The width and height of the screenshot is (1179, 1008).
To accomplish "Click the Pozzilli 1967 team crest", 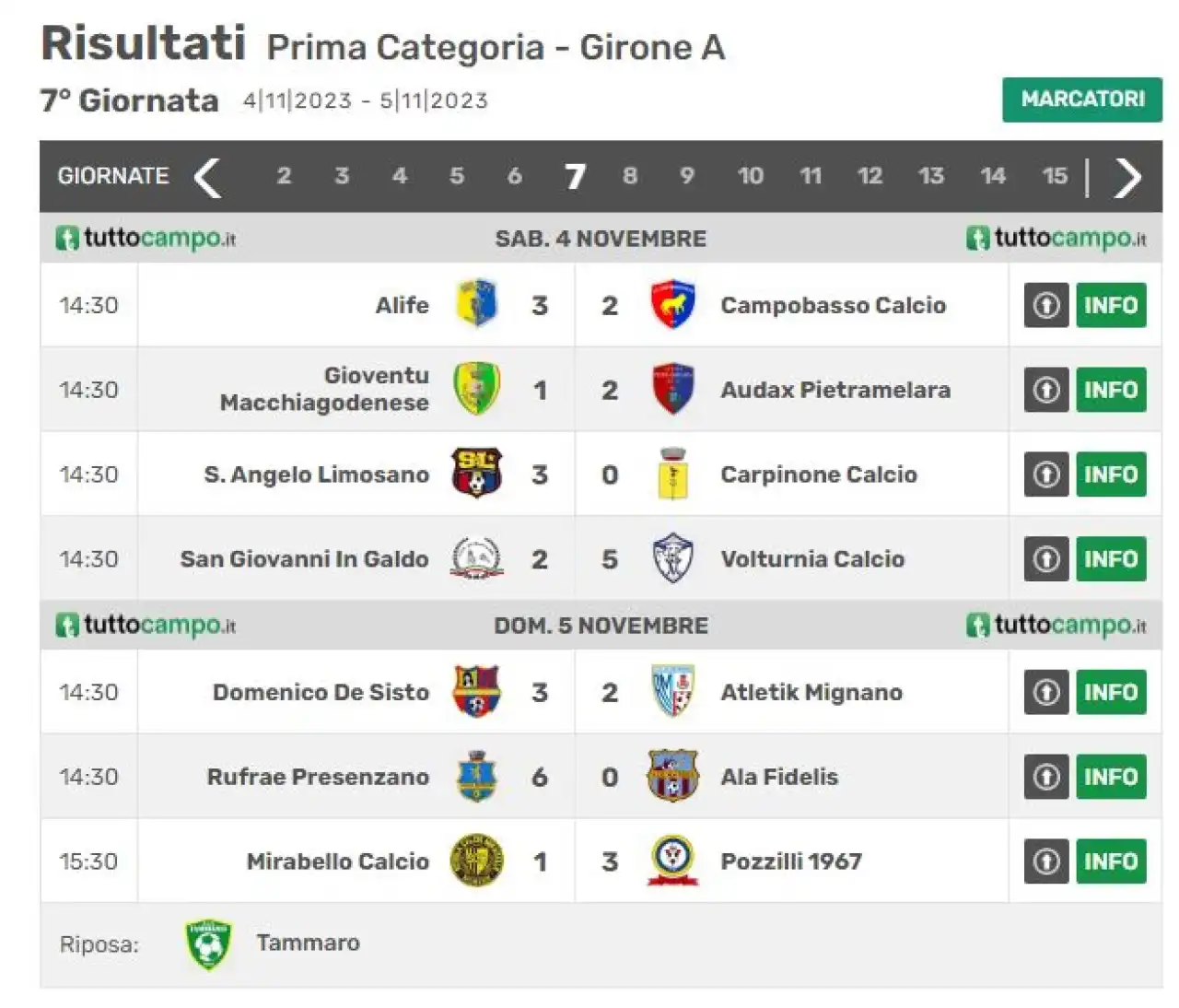I will click(672, 861).
